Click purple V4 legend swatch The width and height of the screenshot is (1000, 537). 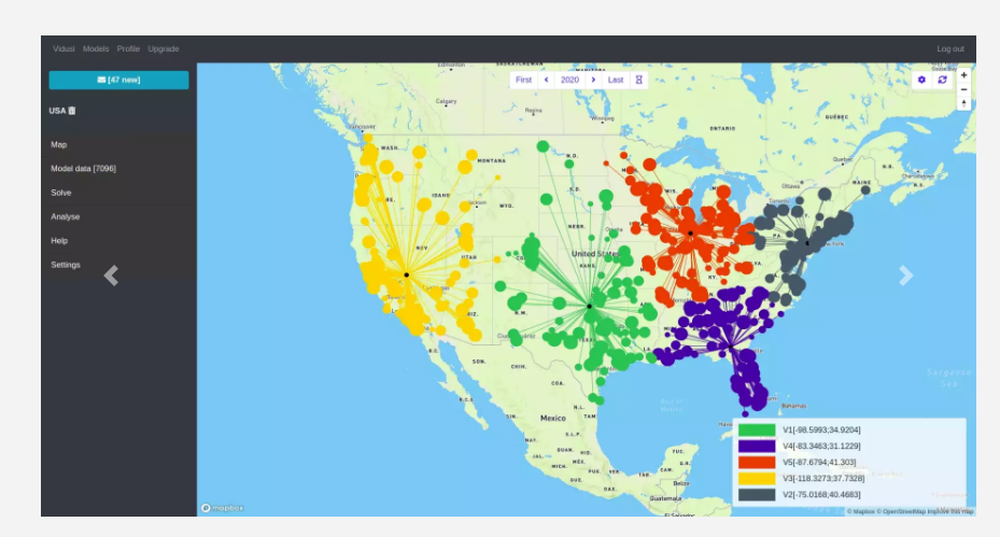pos(756,446)
